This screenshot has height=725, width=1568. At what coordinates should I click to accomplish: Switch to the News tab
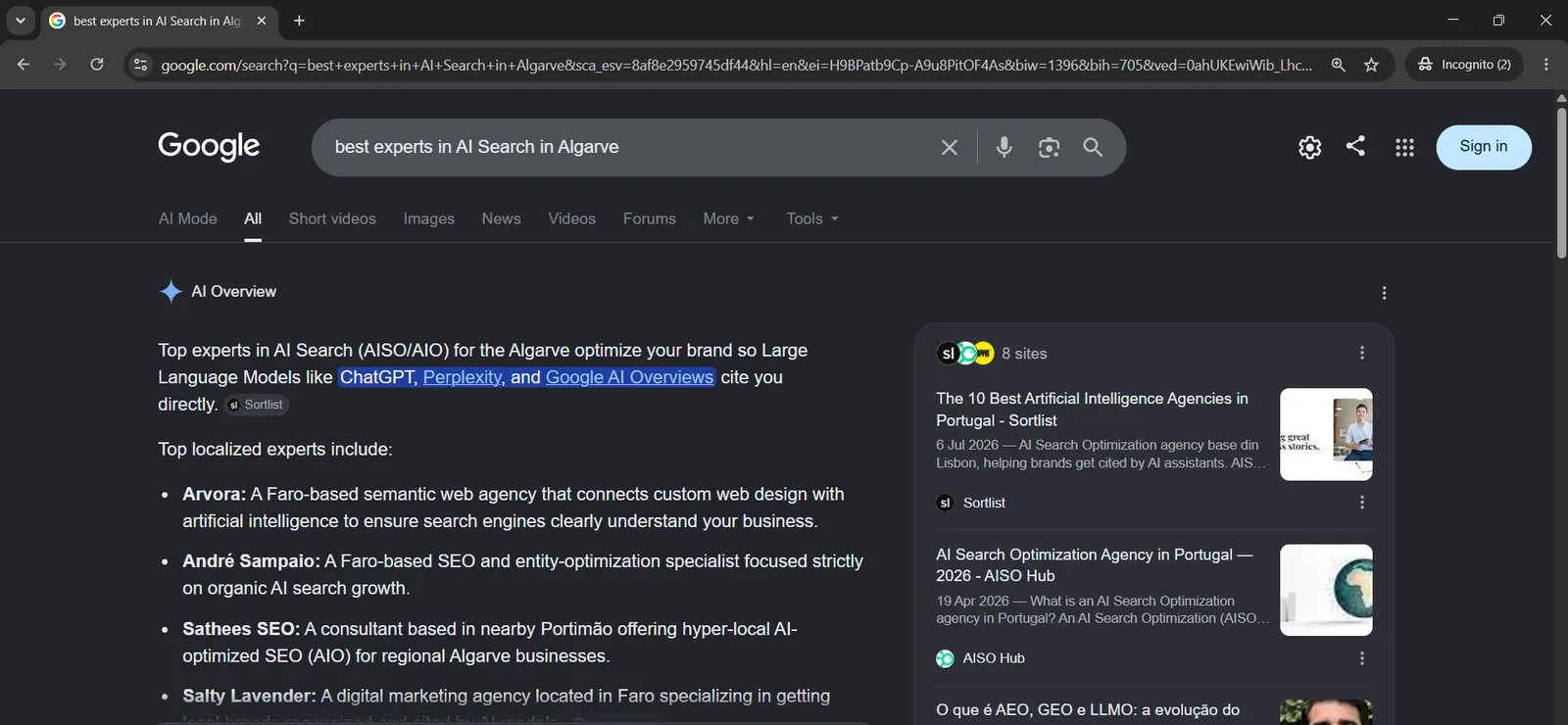coord(501,218)
